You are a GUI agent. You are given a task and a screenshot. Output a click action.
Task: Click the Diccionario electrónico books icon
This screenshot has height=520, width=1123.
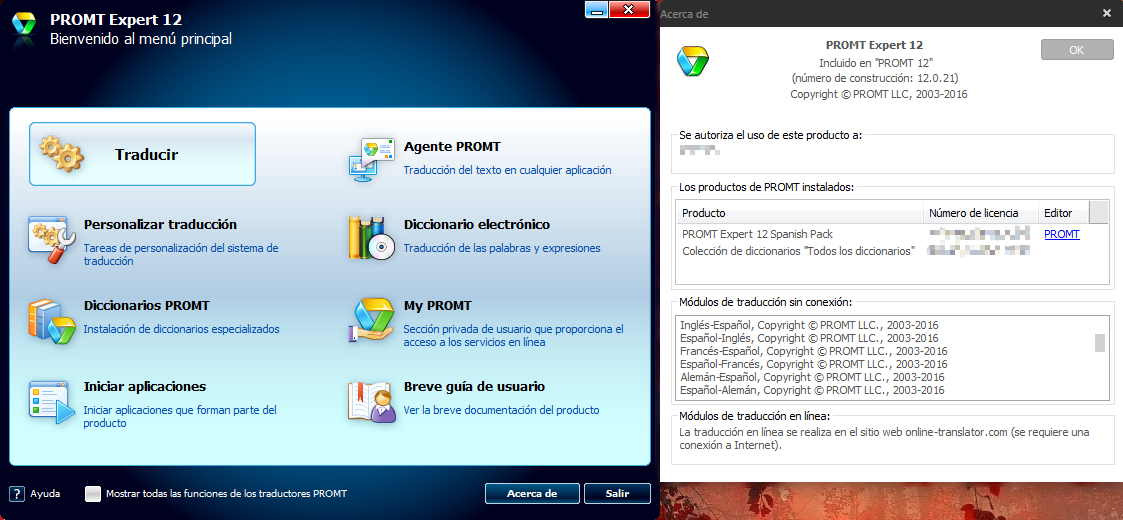[x=372, y=236]
